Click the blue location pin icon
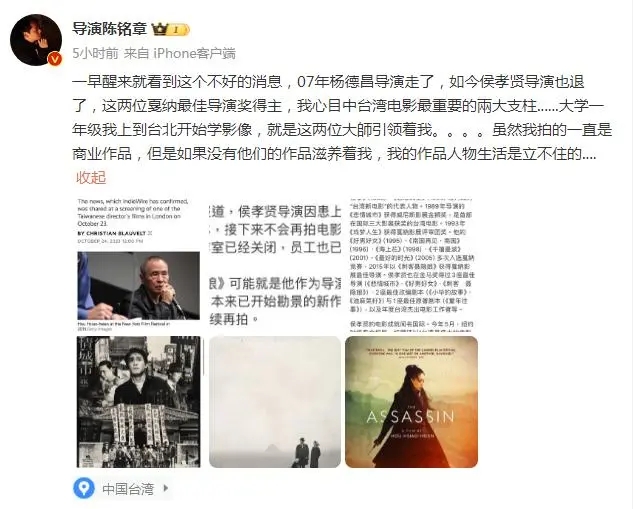This screenshot has width=633, height=509. pos(84,488)
